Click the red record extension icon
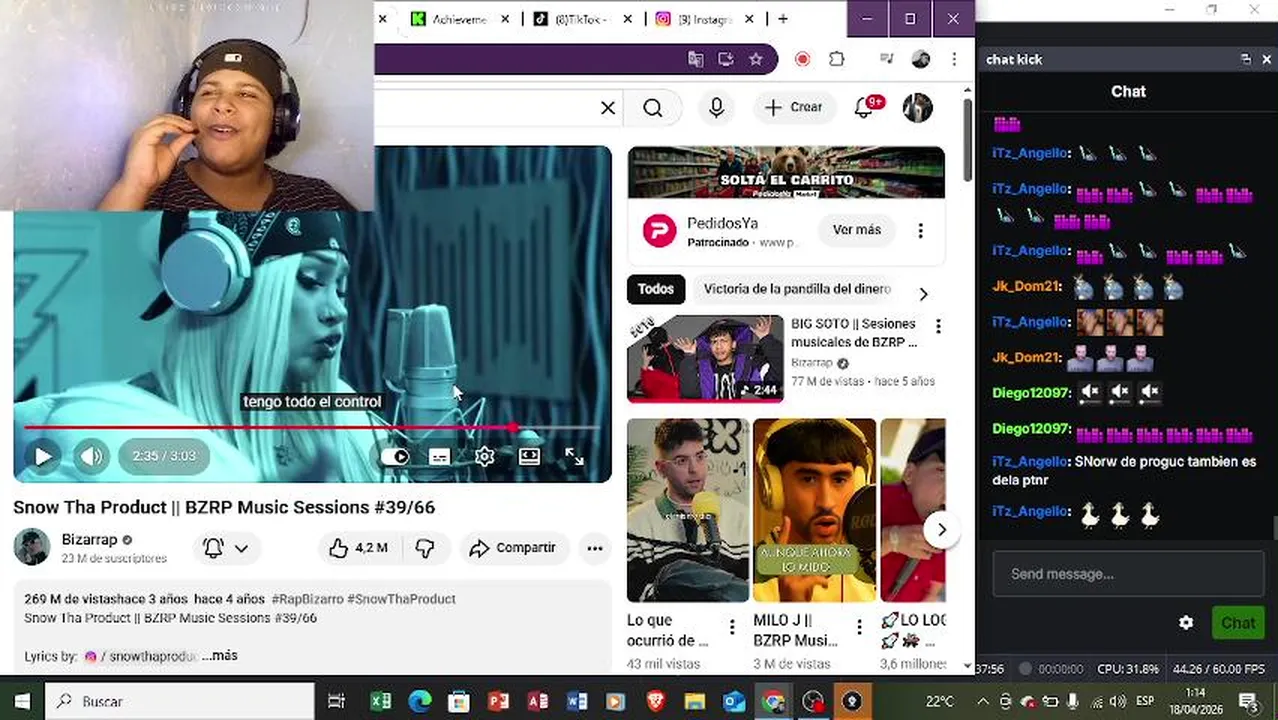The width and height of the screenshot is (1278, 720). [x=802, y=60]
